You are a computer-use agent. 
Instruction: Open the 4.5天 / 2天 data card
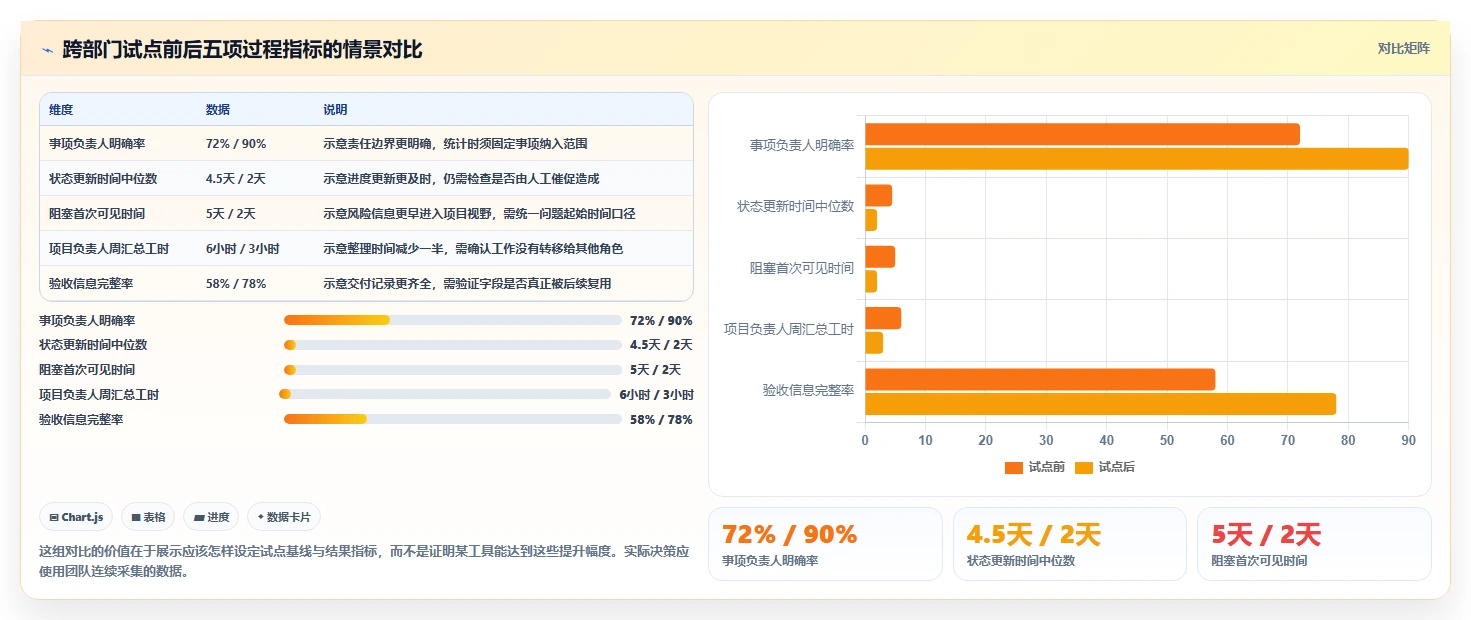[x=1070, y=544]
